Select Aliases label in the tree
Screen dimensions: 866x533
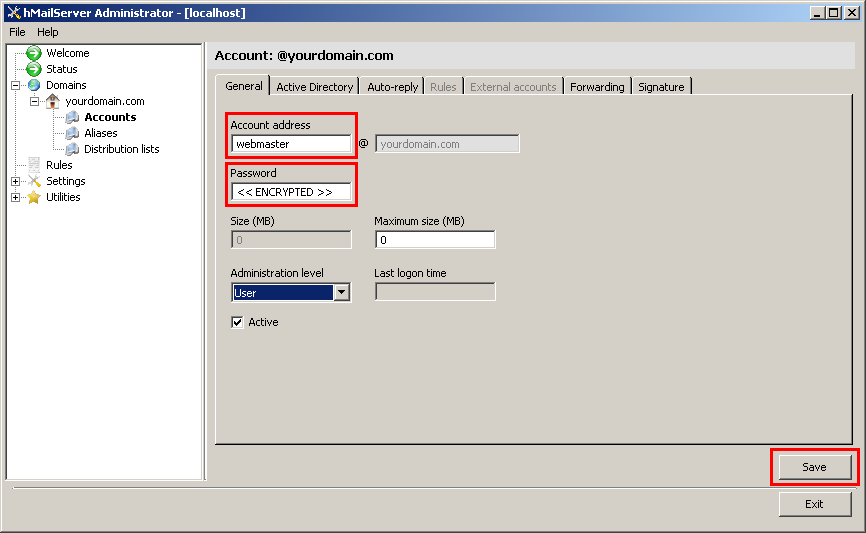click(x=101, y=133)
